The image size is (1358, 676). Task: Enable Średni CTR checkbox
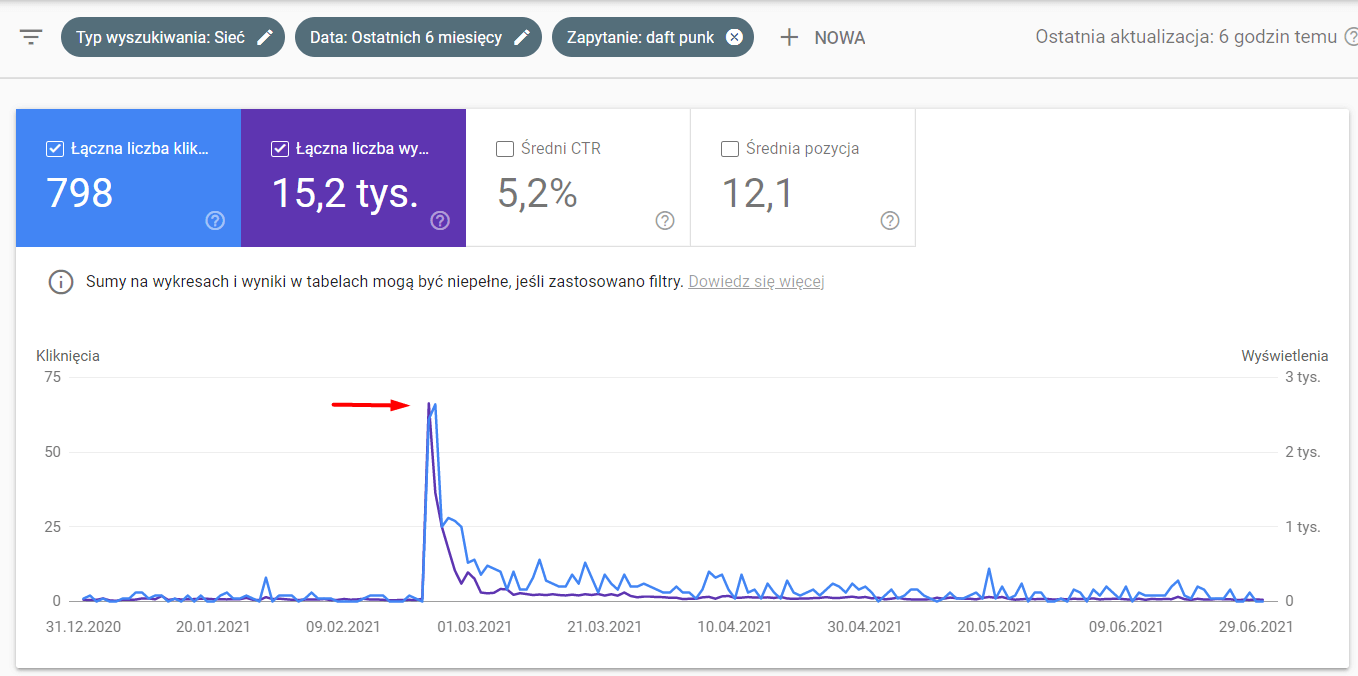(505, 149)
